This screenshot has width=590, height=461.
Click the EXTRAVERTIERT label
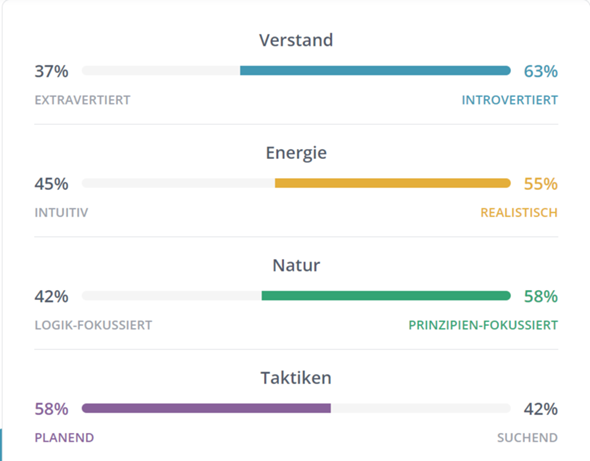[x=82, y=100]
